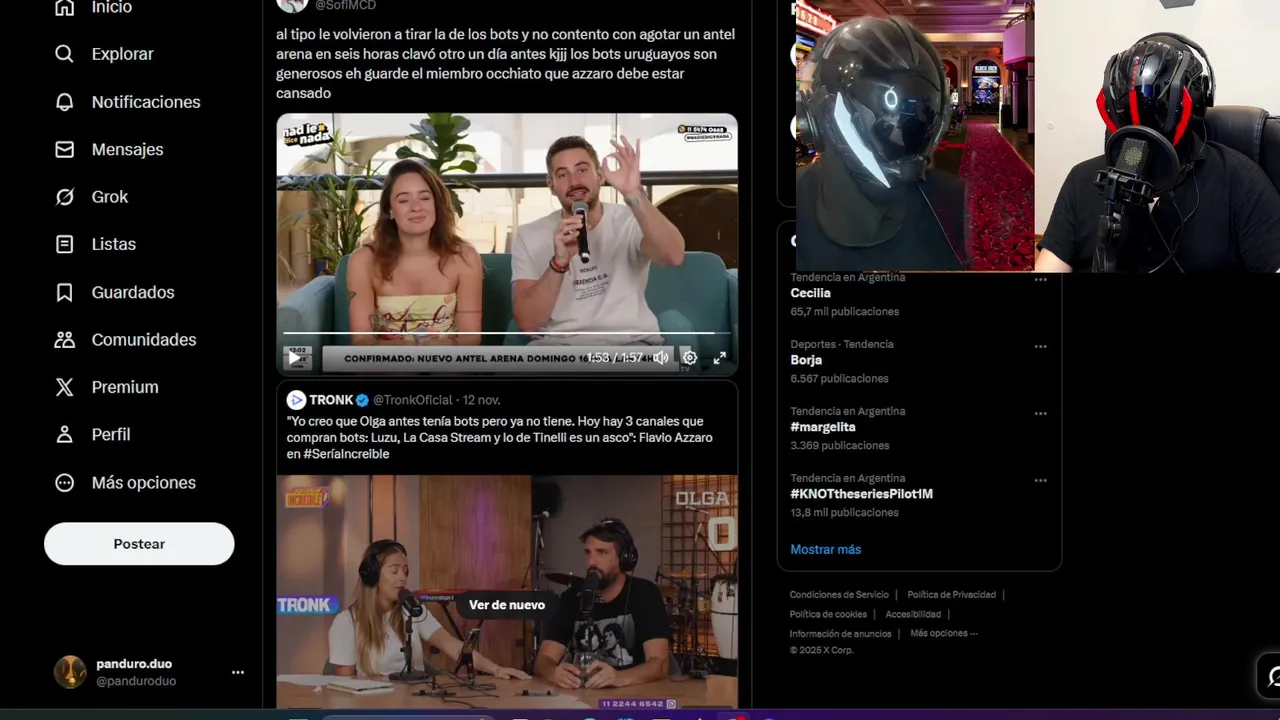Open TRONK profile name

click(331, 400)
